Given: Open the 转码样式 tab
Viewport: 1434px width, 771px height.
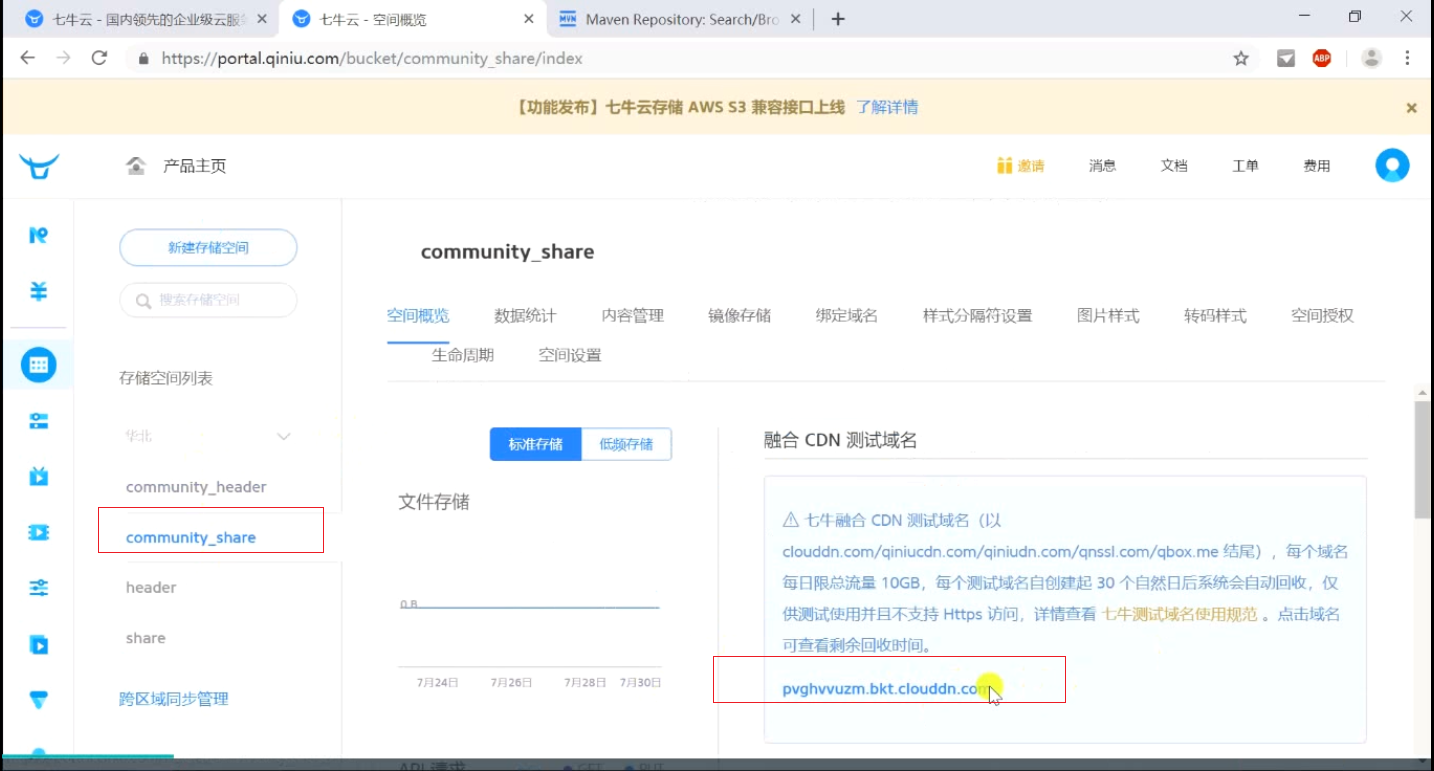Looking at the screenshot, I should (x=1215, y=316).
